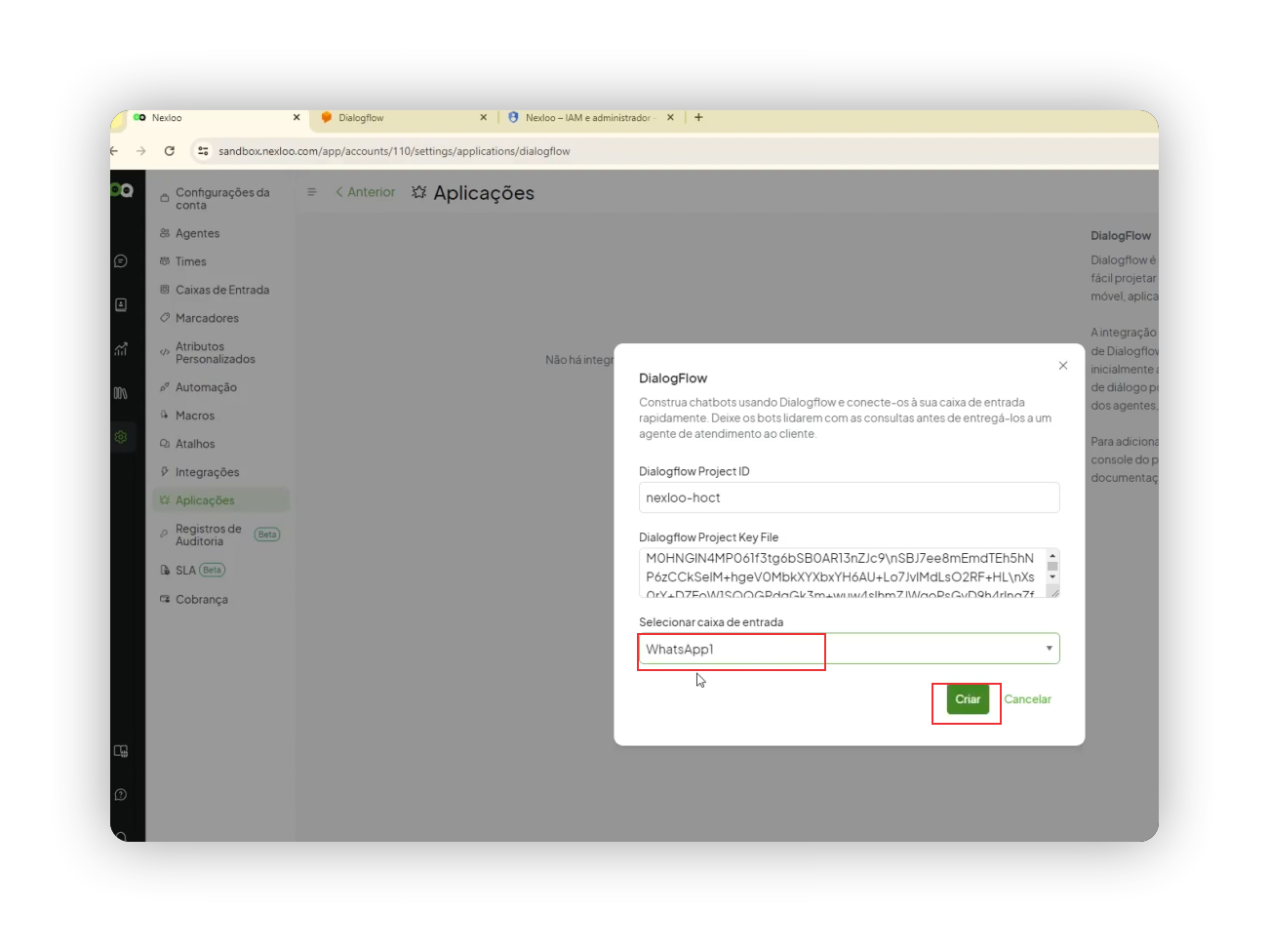Close the Nexloo IAM browser tab

point(670,118)
